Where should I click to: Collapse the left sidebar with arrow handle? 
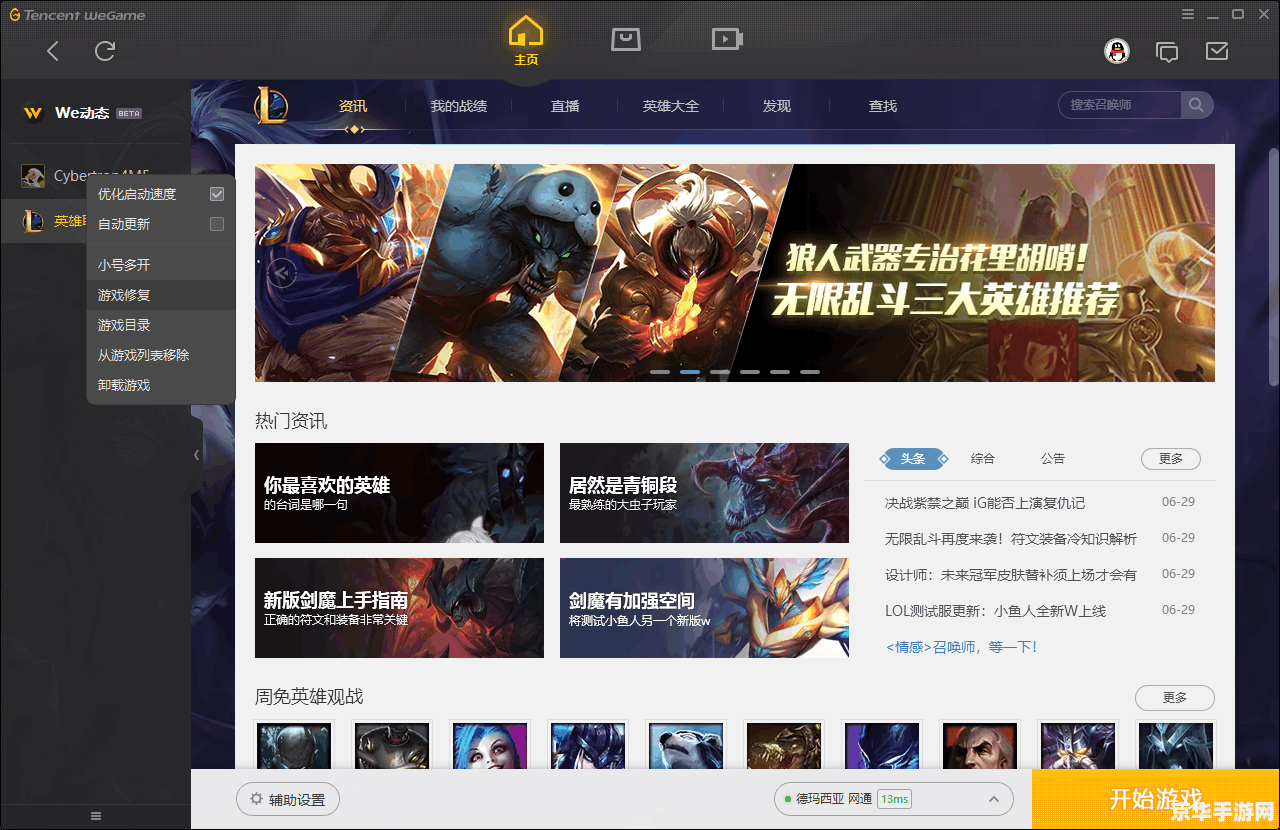click(196, 455)
